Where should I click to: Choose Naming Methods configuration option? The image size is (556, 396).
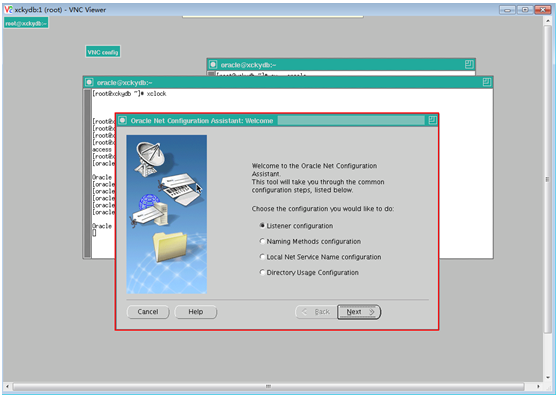pos(262,241)
